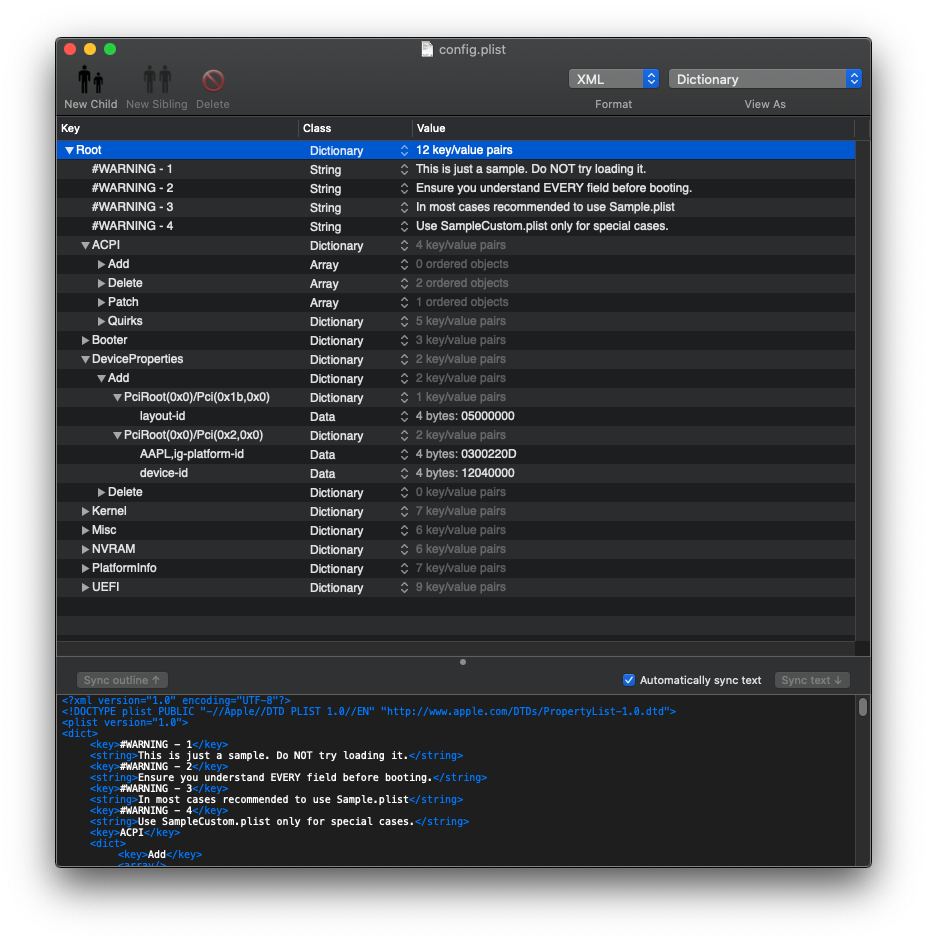
Task: Select the #WARNING - 2 key
Action: point(133,188)
